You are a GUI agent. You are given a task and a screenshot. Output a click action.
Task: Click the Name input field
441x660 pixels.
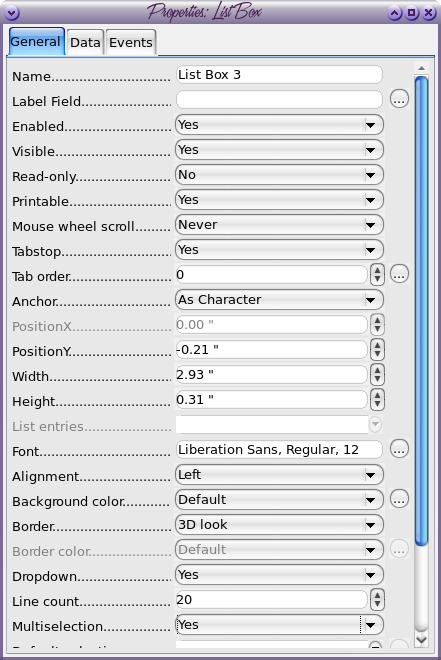point(279,75)
